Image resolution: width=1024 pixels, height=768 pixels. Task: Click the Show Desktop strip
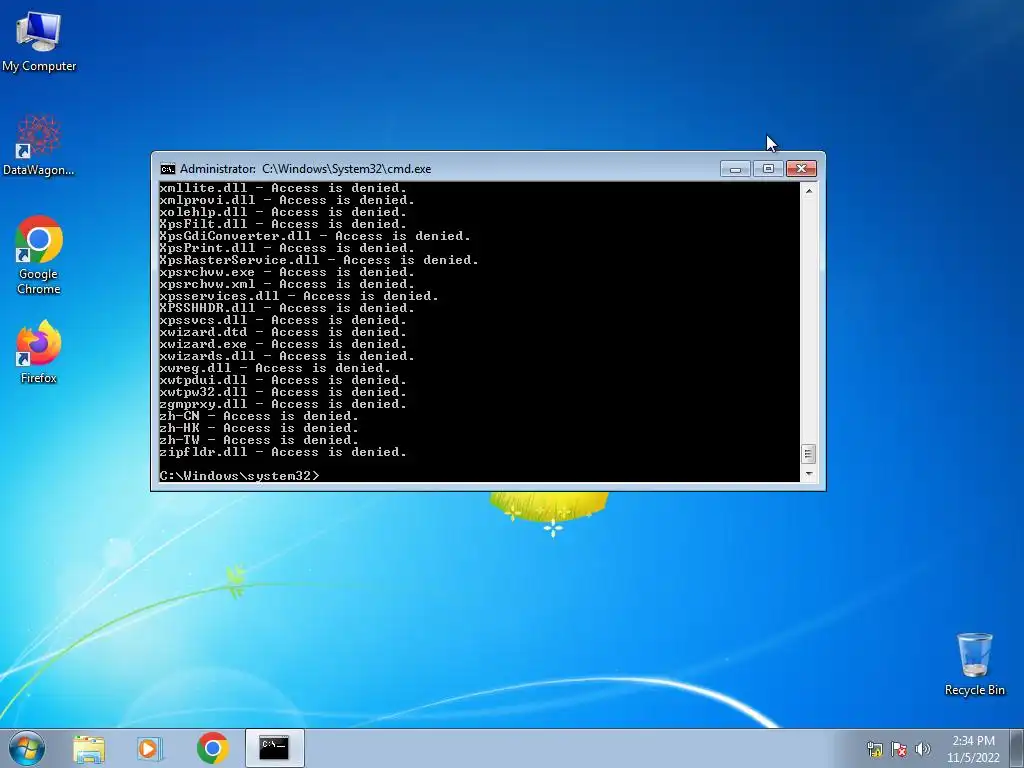coord(1018,748)
